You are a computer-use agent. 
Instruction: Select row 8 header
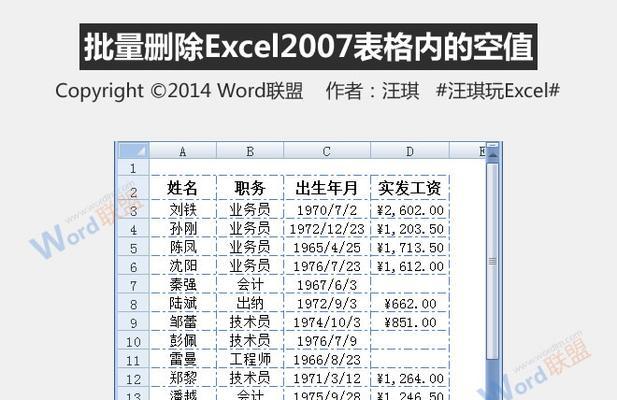(x=133, y=304)
